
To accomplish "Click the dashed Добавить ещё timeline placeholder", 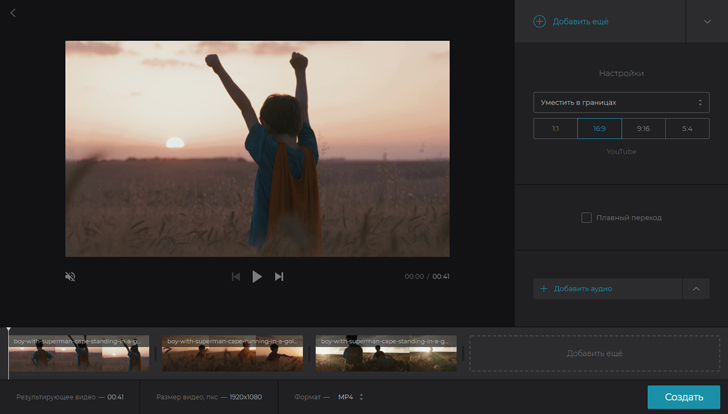I will [x=594, y=353].
